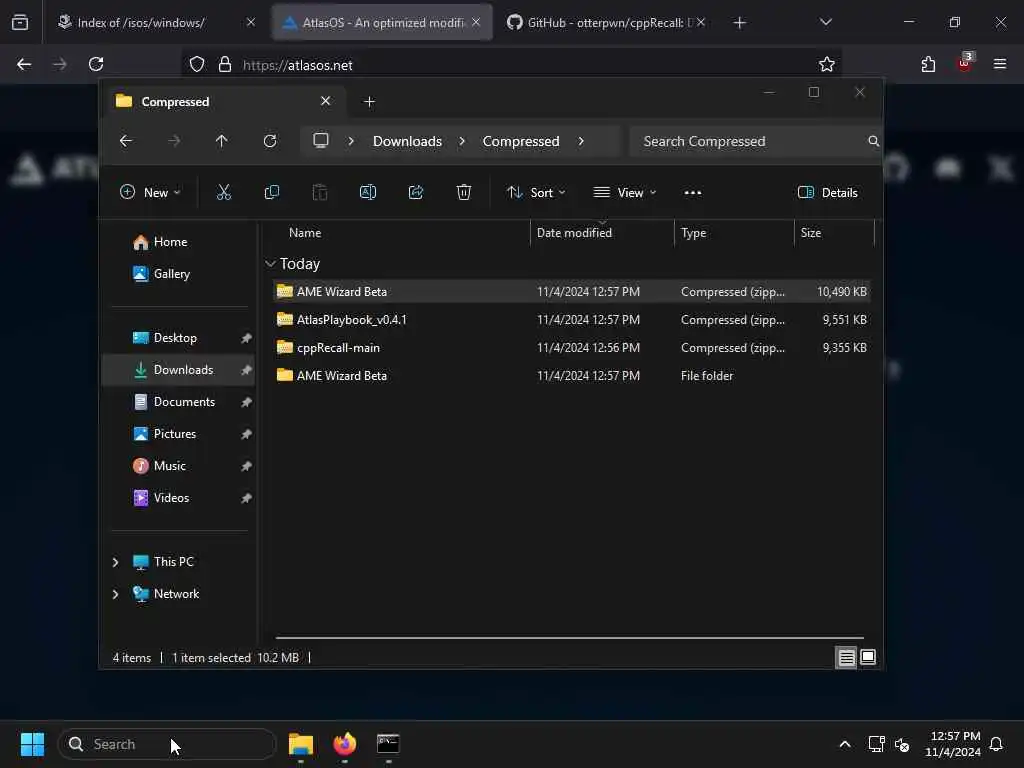Click the Copy icon in Explorer toolbar
Viewport: 1024px width, 768px height.
[272, 192]
